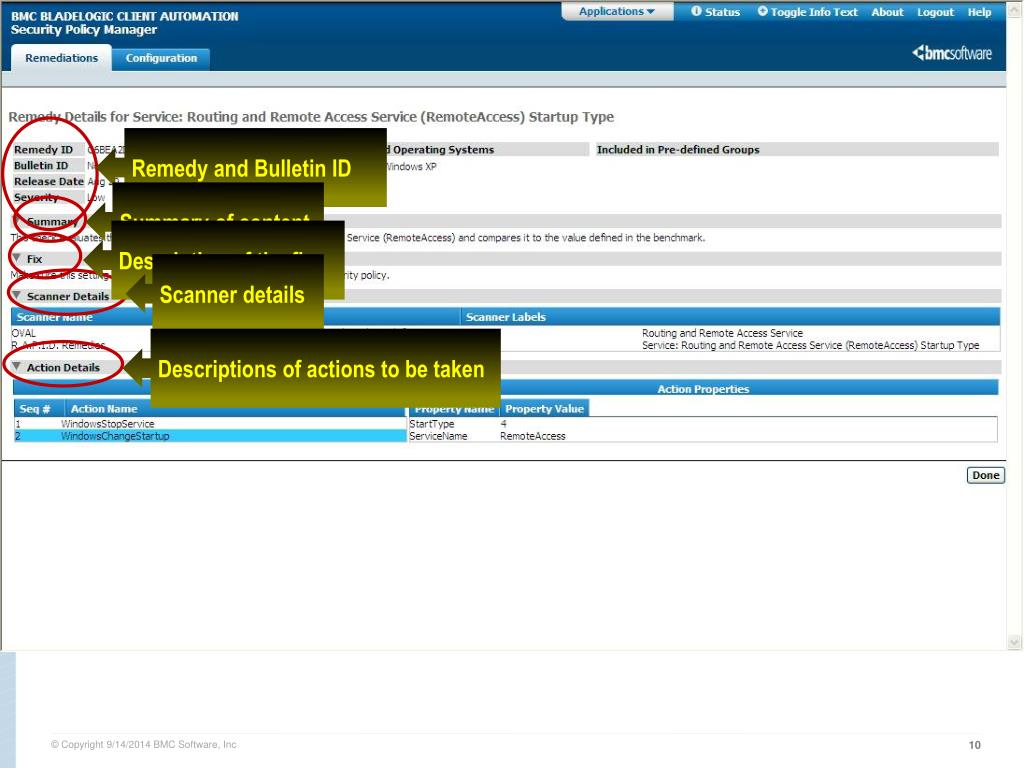
Task: Click the ServiceName property name
Action: point(438,436)
